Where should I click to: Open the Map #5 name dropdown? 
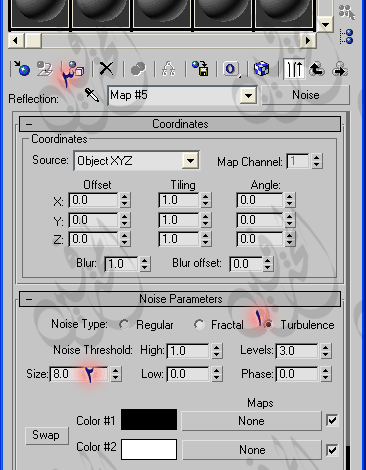[248, 96]
